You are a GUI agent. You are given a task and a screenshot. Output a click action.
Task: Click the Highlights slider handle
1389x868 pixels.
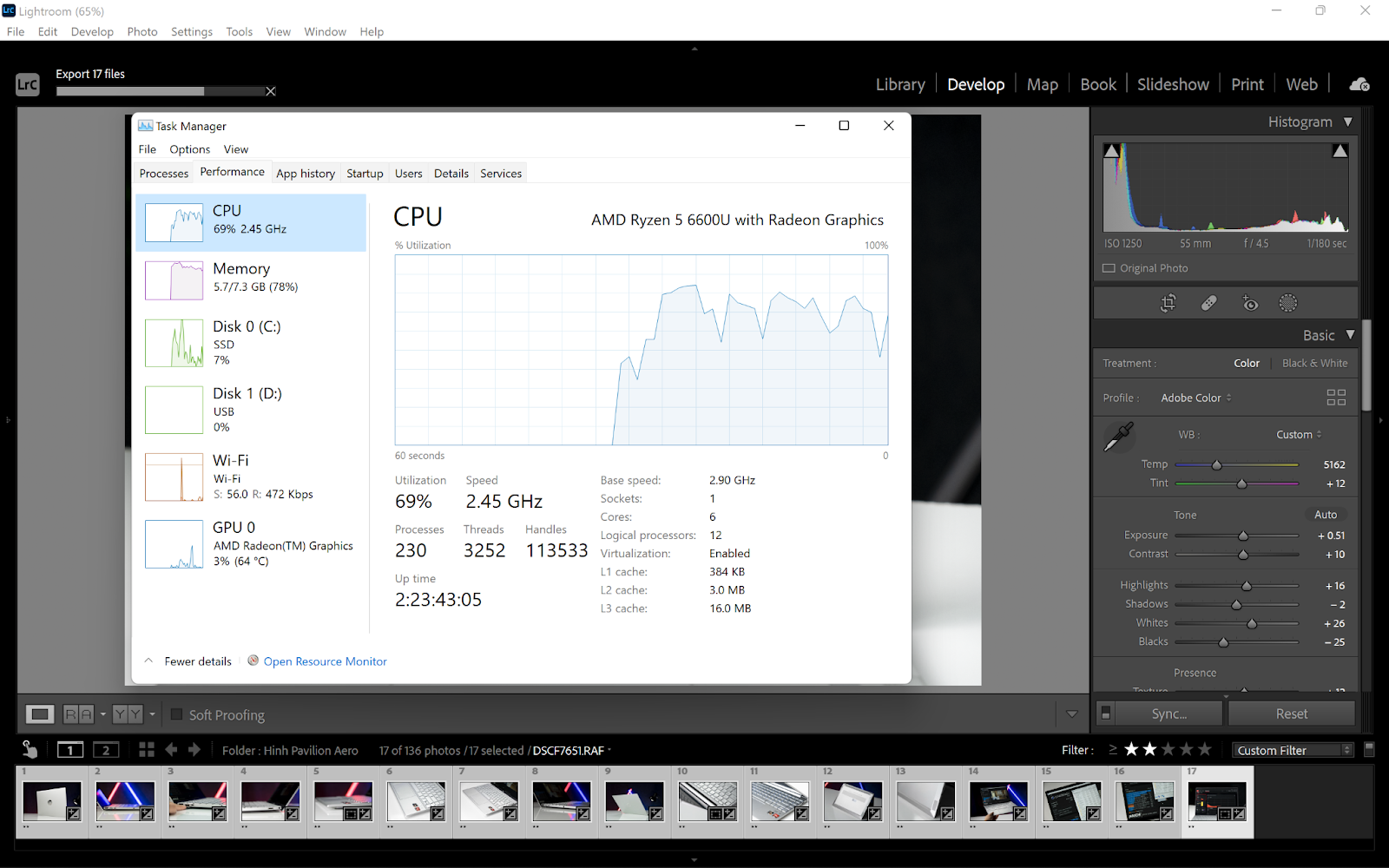point(1247,586)
